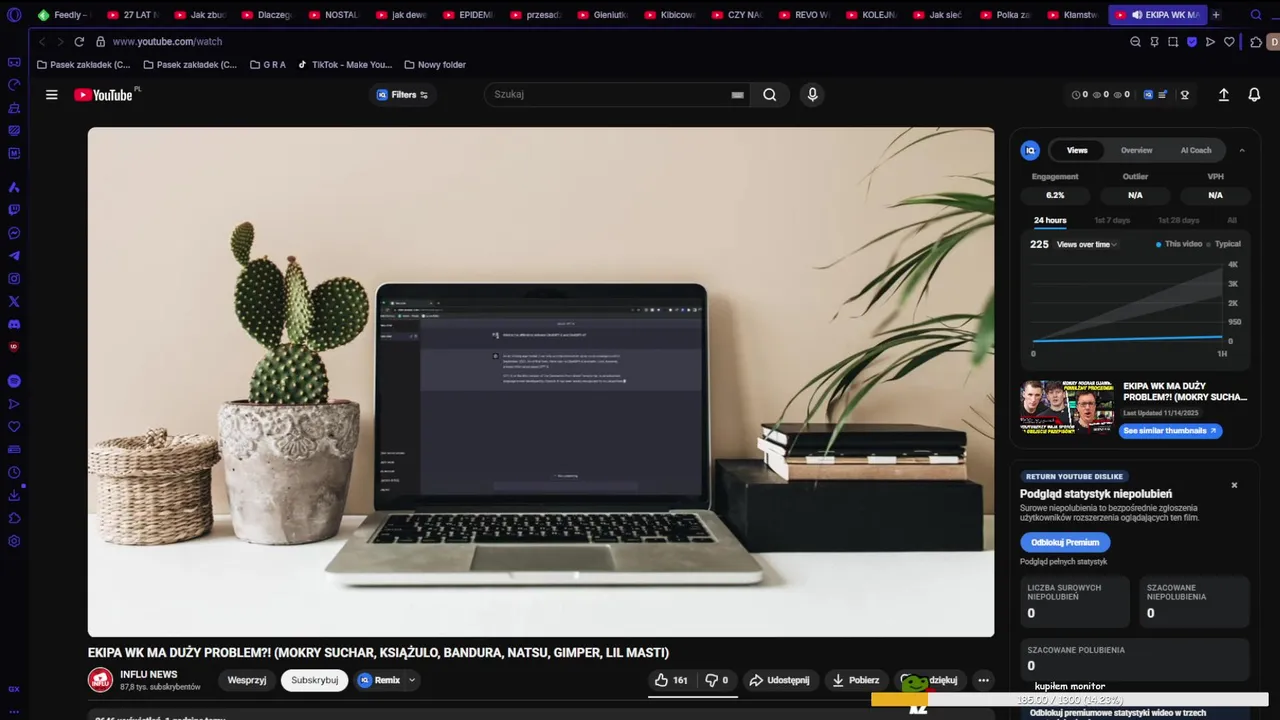
Task: Collapse the vidIQ panel chevron
Action: coord(1242,150)
